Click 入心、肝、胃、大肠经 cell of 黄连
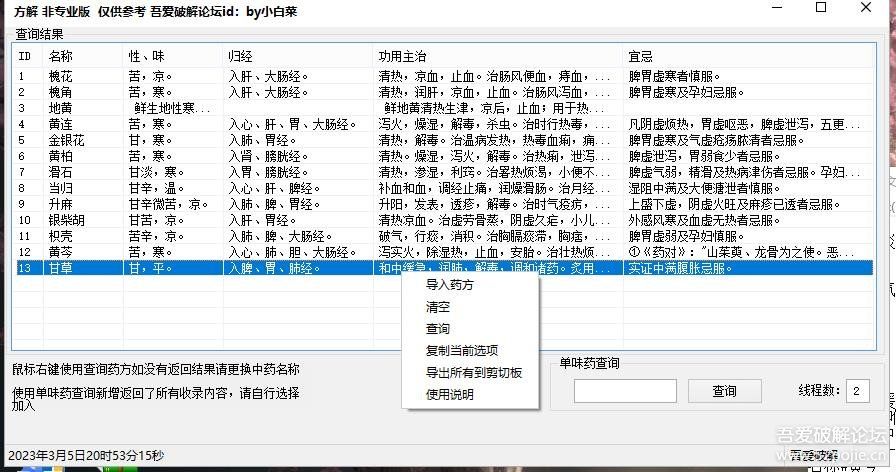 tap(293, 124)
